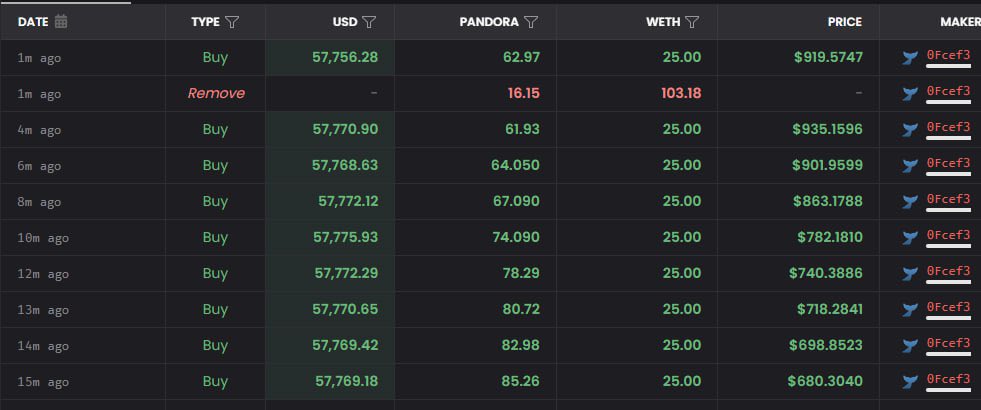Select PANDORA amount 82.98
Image resolution: width=981 pixels, height=410 pixels.
tap(521, 346)
